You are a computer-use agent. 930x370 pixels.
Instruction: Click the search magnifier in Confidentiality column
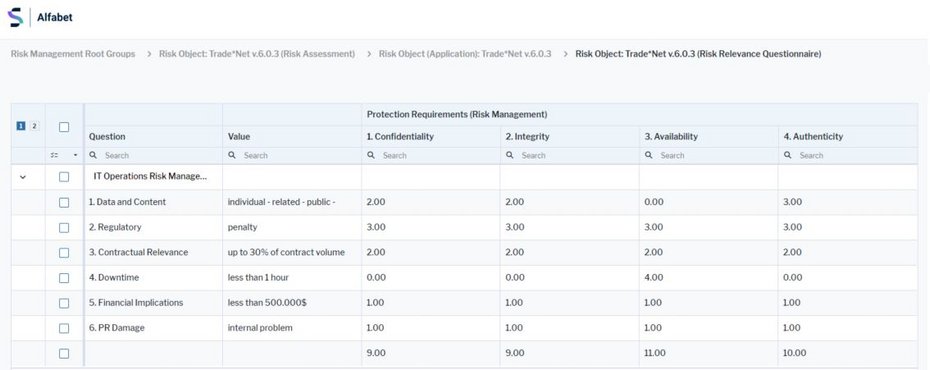coord(371,155)
